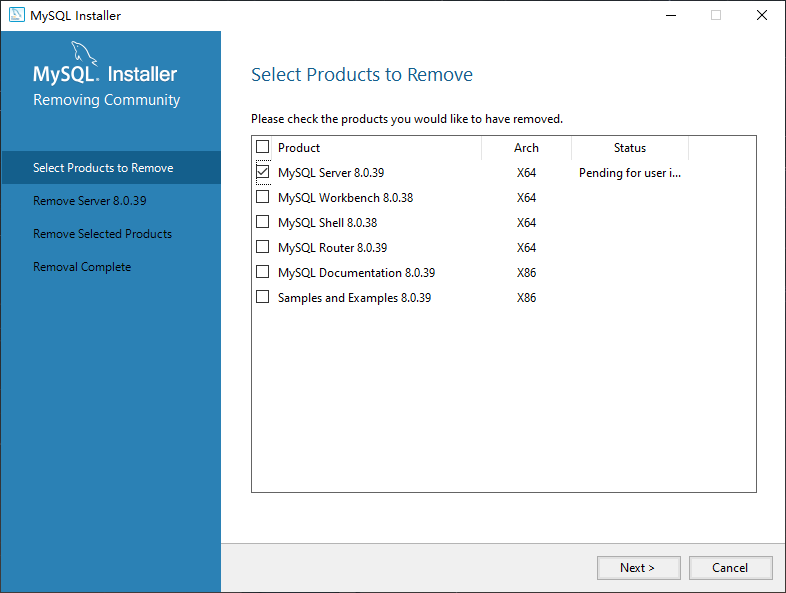
Task: Open the Remove Selected Products step
Action: (x=102, y=234)
